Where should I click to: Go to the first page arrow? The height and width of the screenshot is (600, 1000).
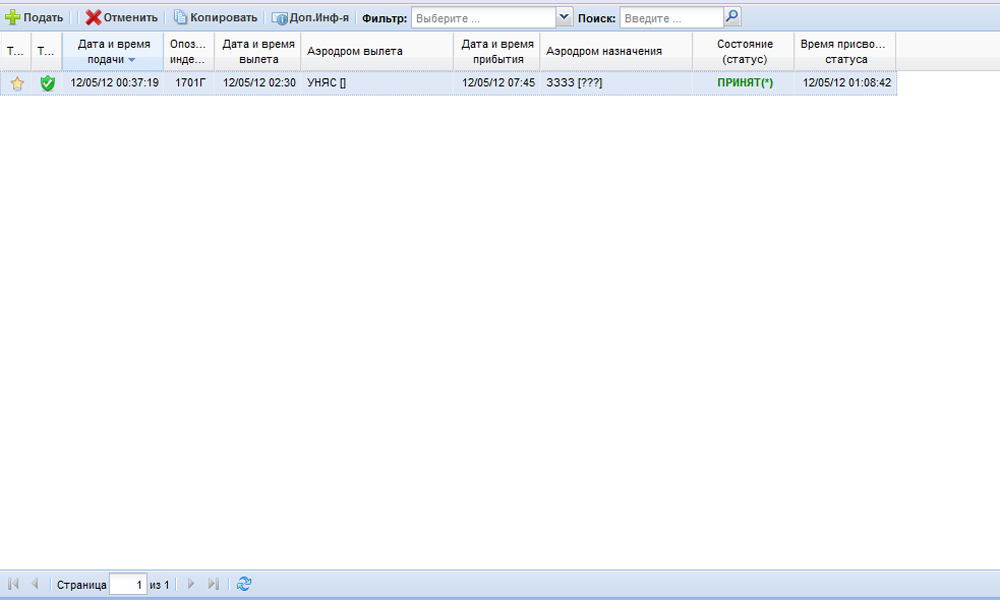14,584
